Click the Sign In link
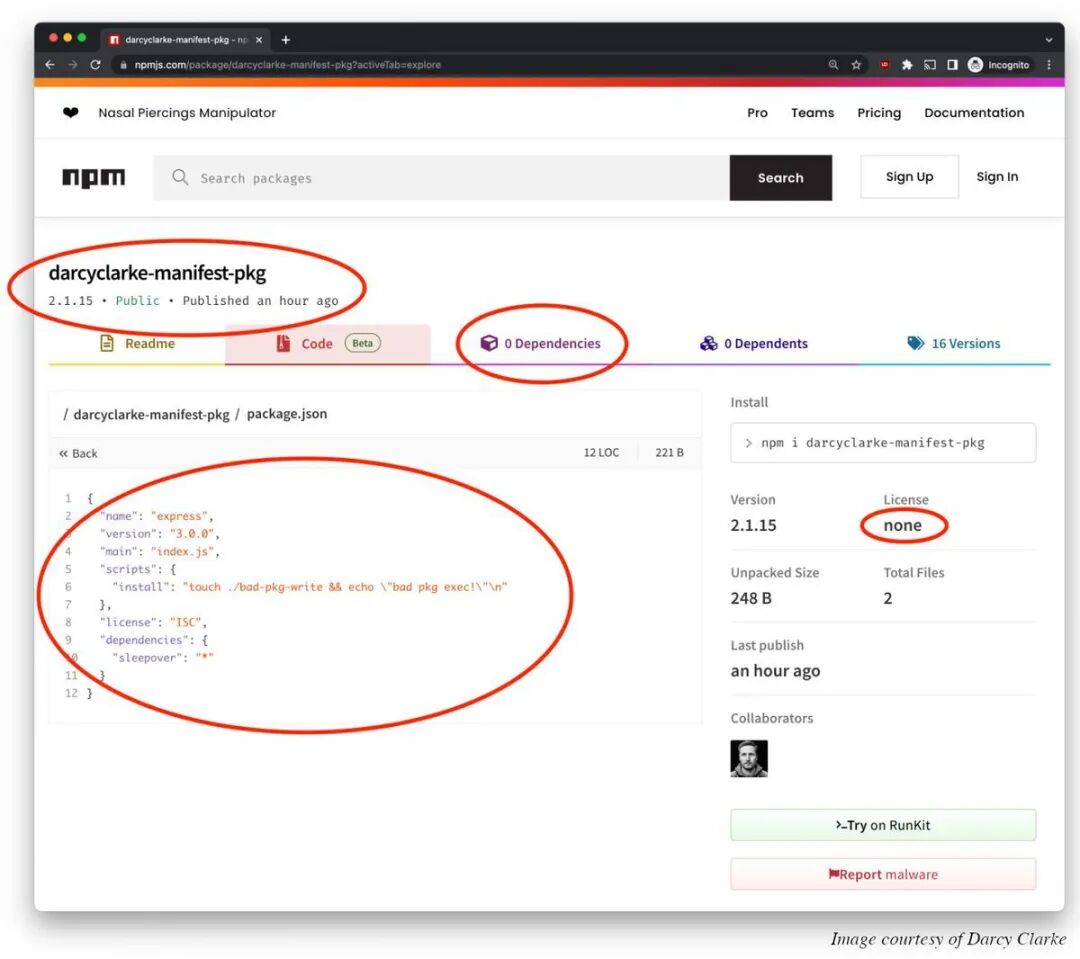 coord(997,176)
